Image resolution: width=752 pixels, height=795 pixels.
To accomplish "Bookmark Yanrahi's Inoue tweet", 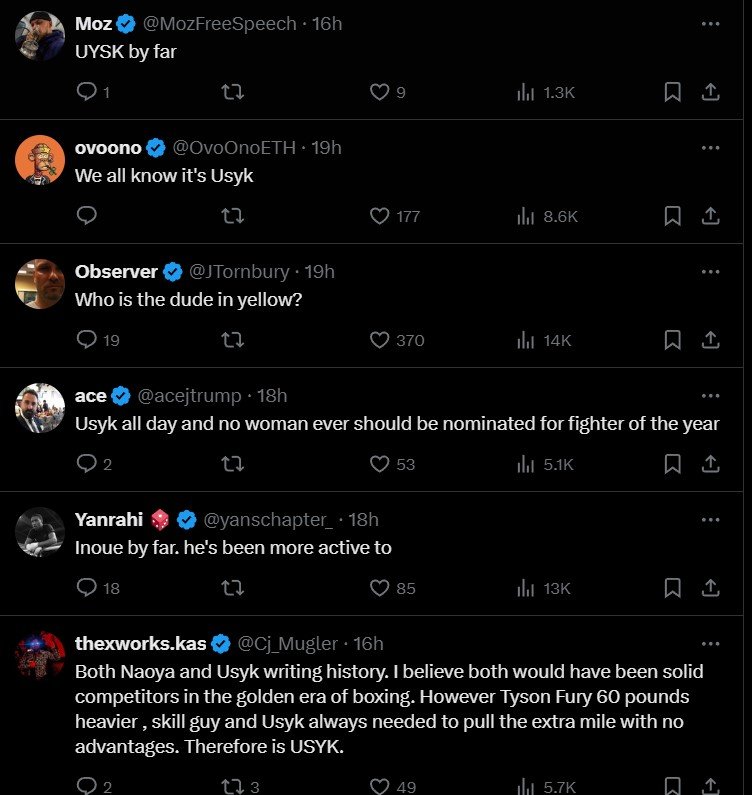I will 673,588.
